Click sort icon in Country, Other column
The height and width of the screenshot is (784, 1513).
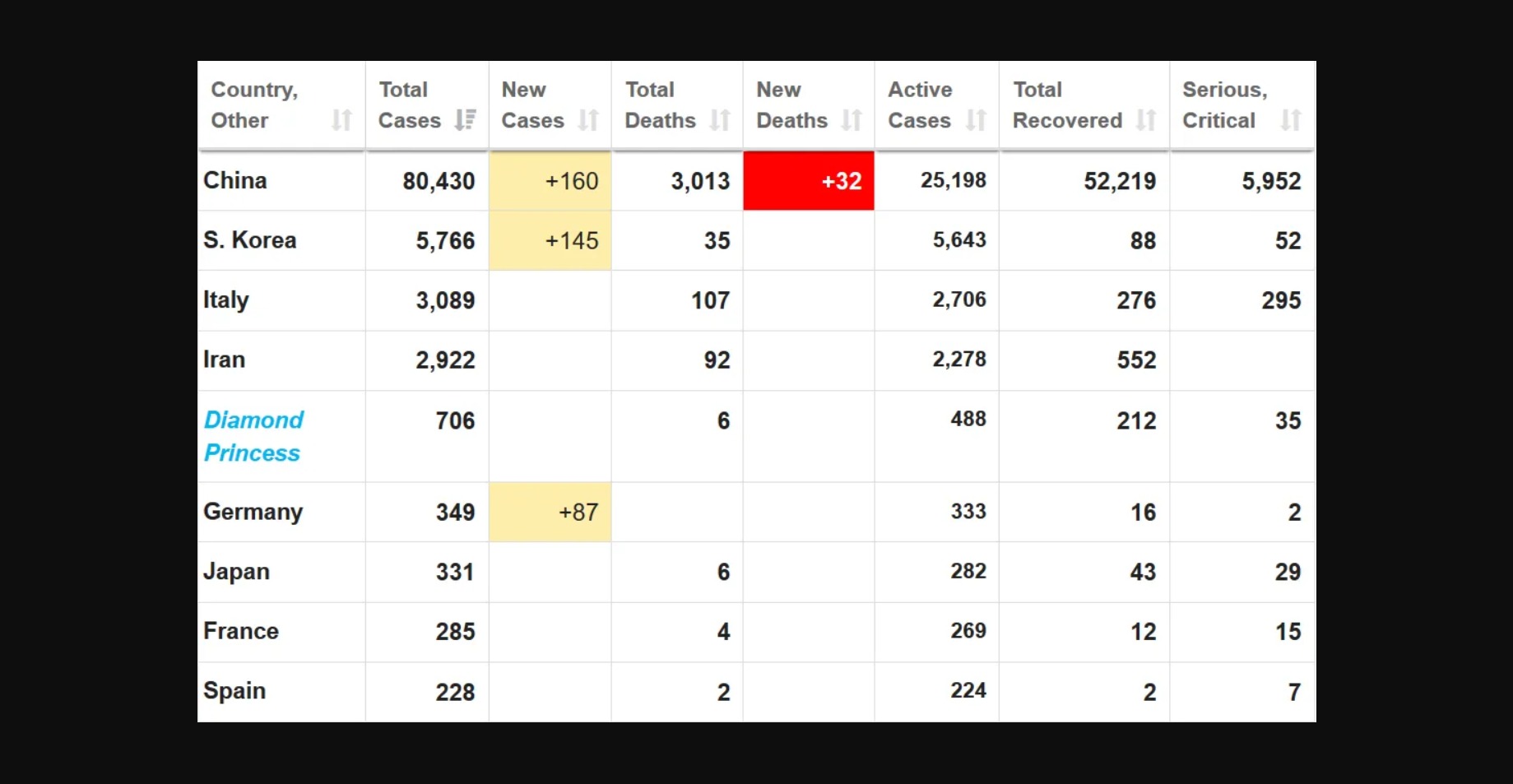click(341, 121)
